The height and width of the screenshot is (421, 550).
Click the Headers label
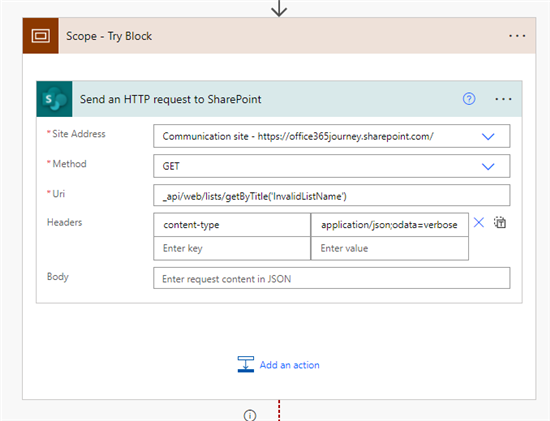(65, 222)
